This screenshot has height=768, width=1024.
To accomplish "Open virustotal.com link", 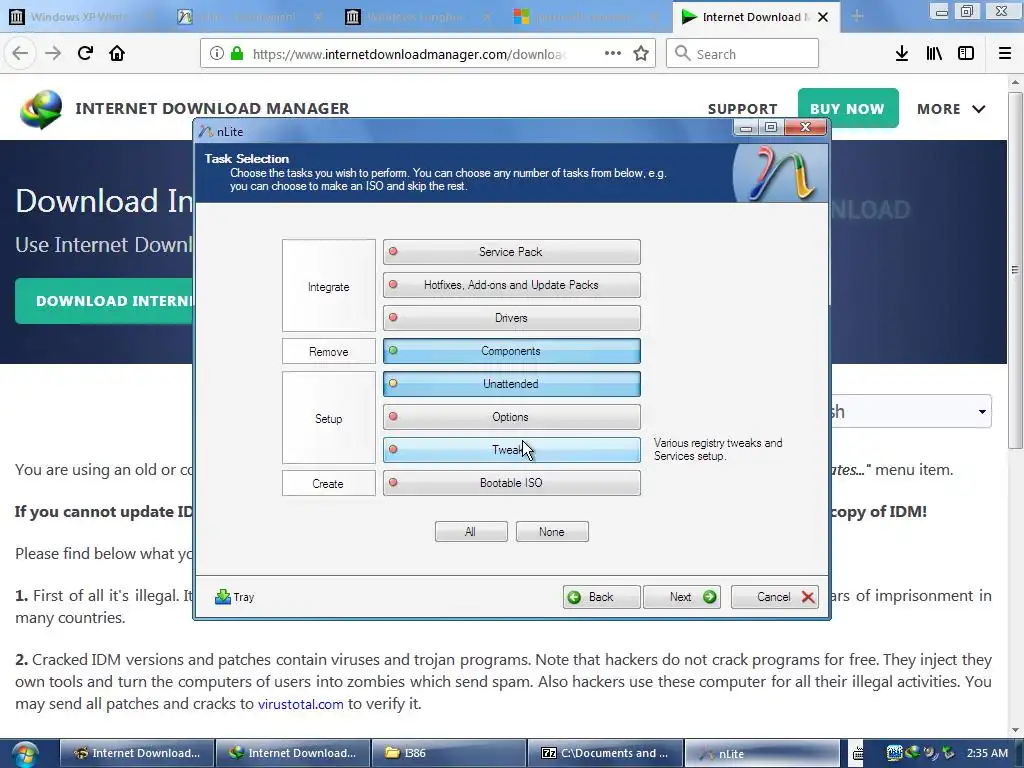I will click(300, 704).
